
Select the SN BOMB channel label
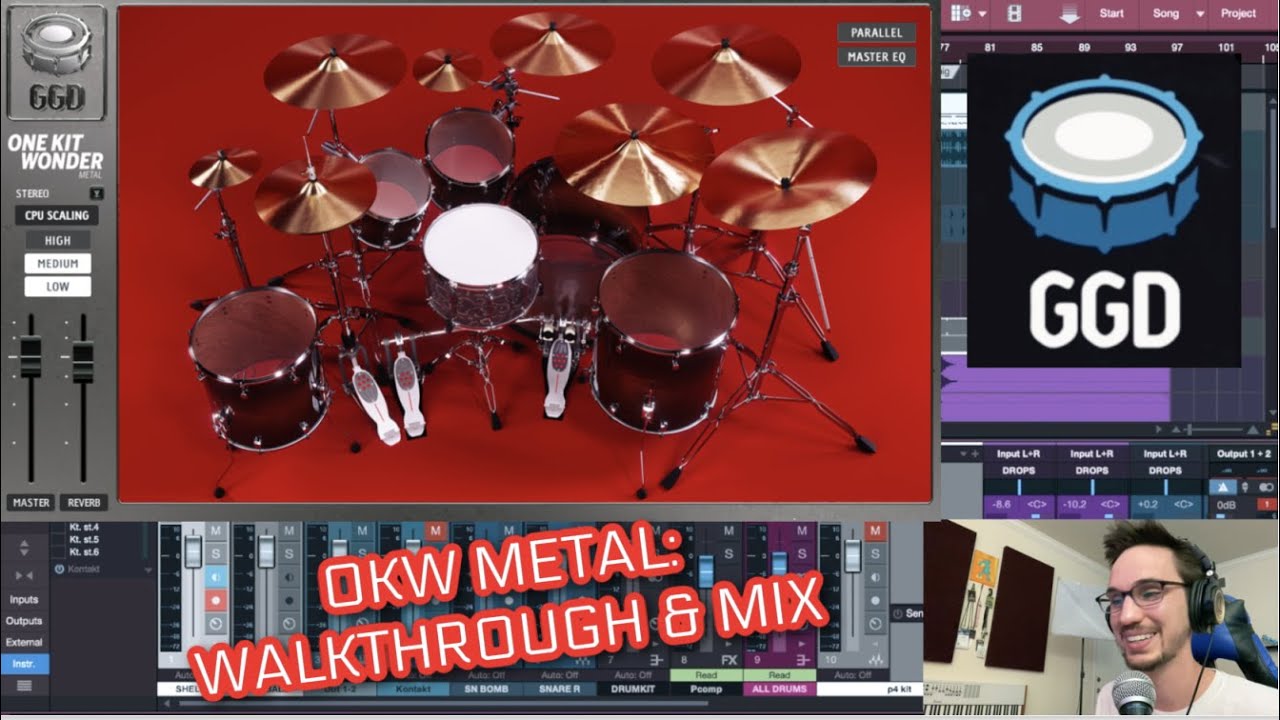tap(486, 689)
